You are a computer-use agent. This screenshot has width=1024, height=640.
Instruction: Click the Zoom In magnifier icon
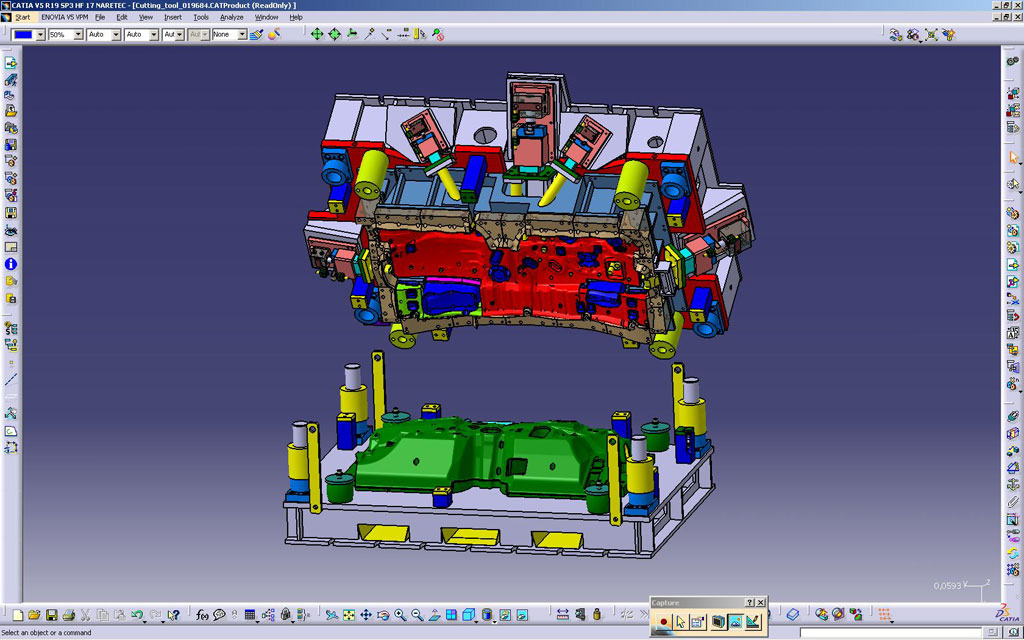[x=400, y=614]
